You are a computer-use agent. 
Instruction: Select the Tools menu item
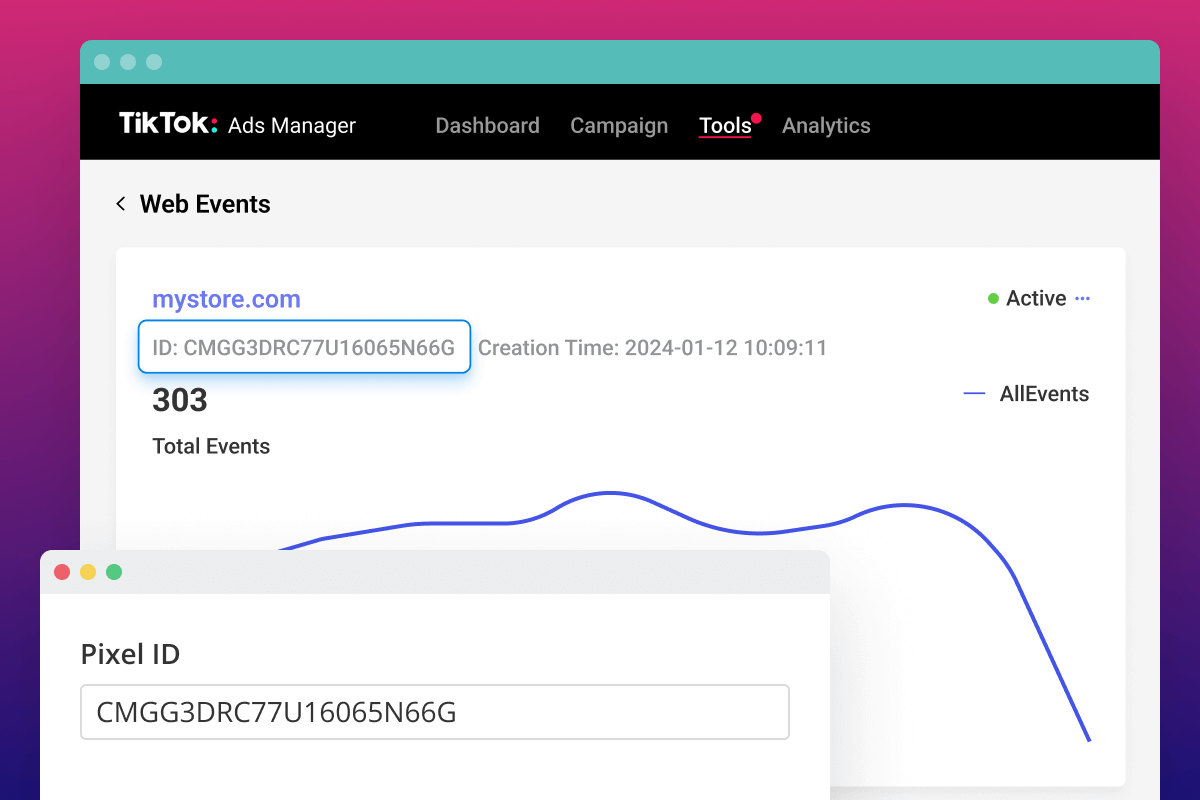pos(724,126)
